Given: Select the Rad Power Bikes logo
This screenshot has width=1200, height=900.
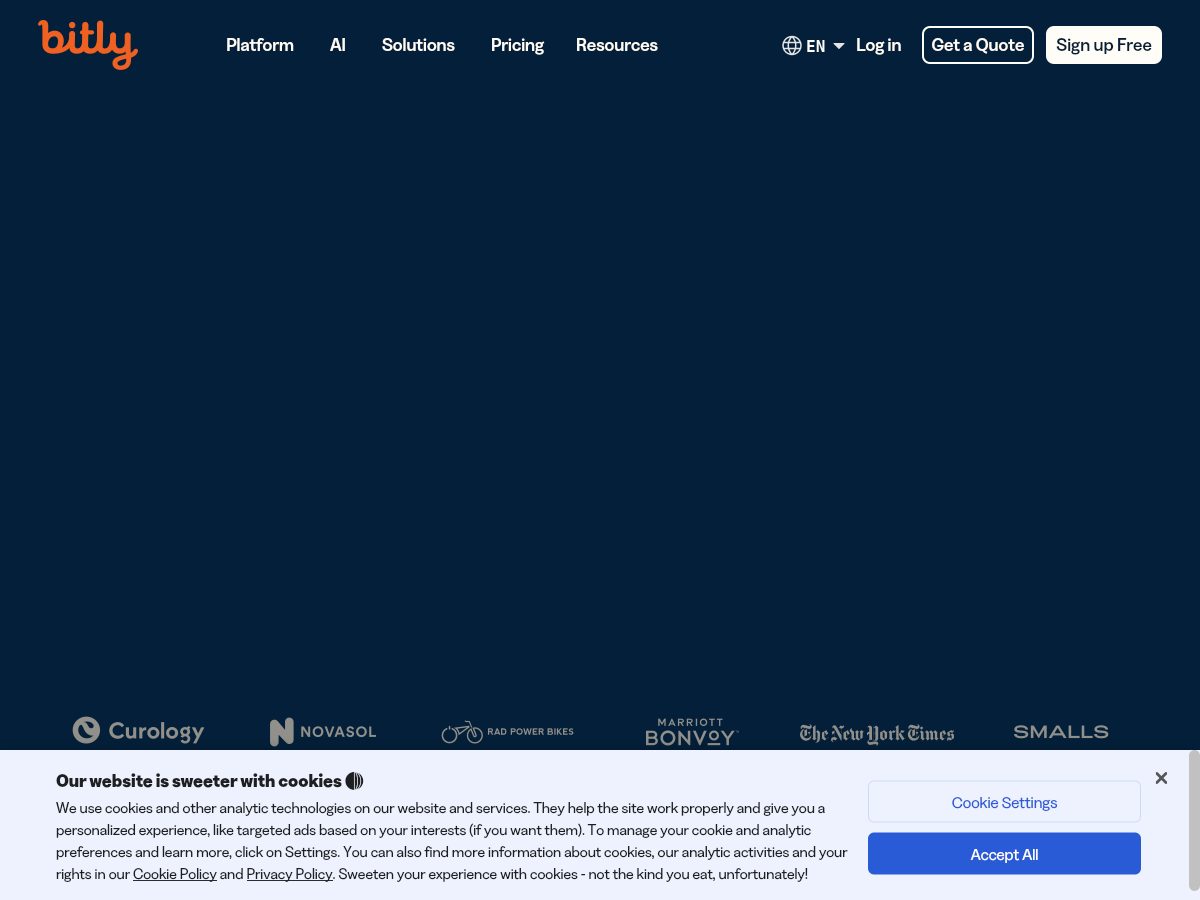Looking at the screenshot, I should coord(507,731).
